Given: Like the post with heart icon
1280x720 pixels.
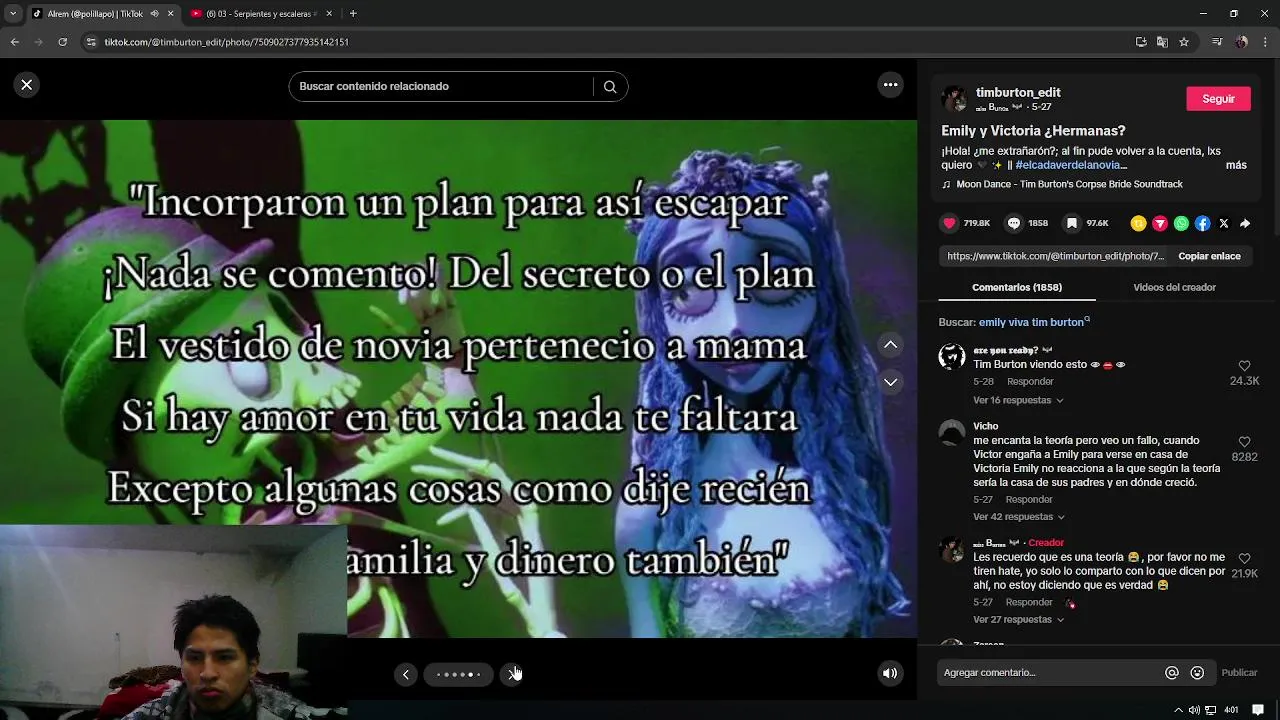Looking at the screenshot, I should click(x=950, y=223).
